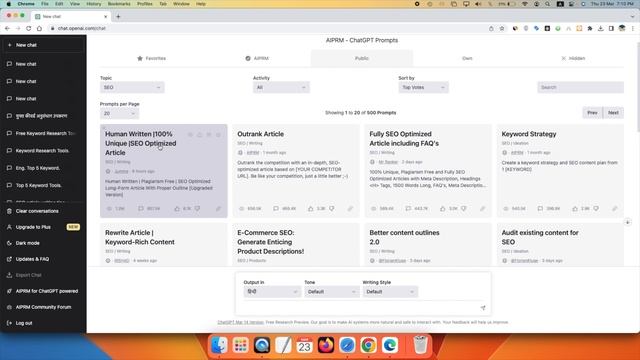The image size is (640, 360).
Task: Click the logout icon beside Log out
Action: [x=9, y=323]
